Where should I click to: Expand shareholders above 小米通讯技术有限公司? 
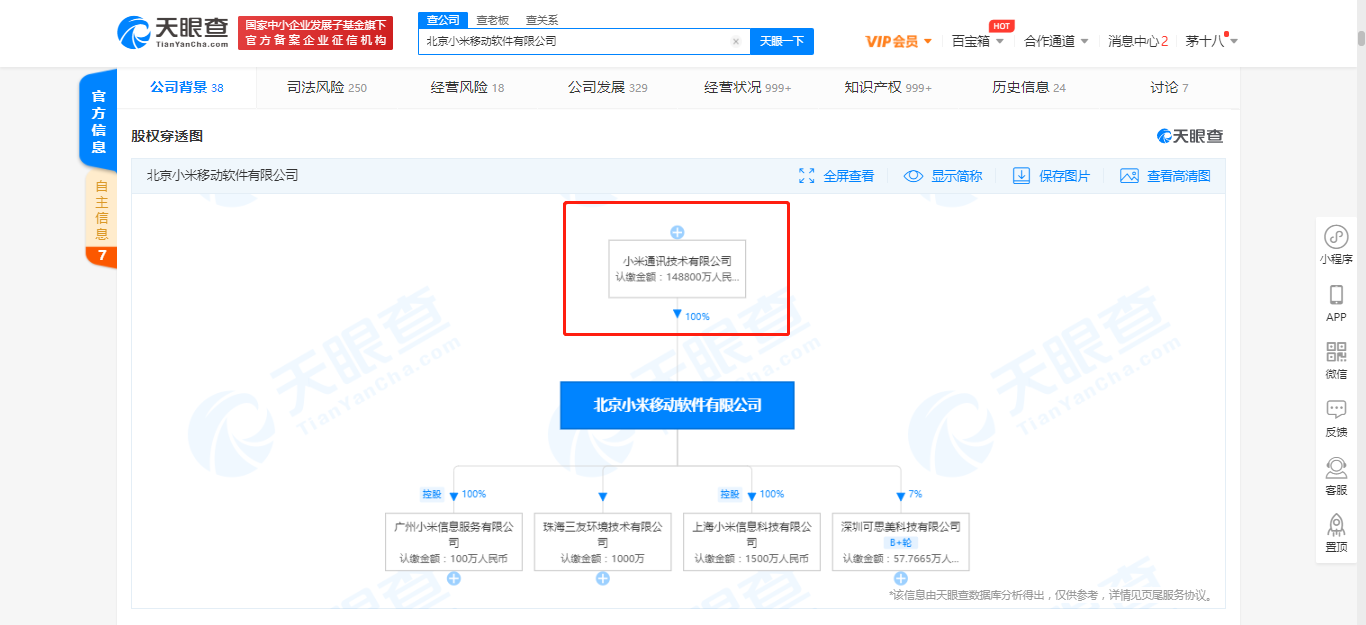pos(677,232)
